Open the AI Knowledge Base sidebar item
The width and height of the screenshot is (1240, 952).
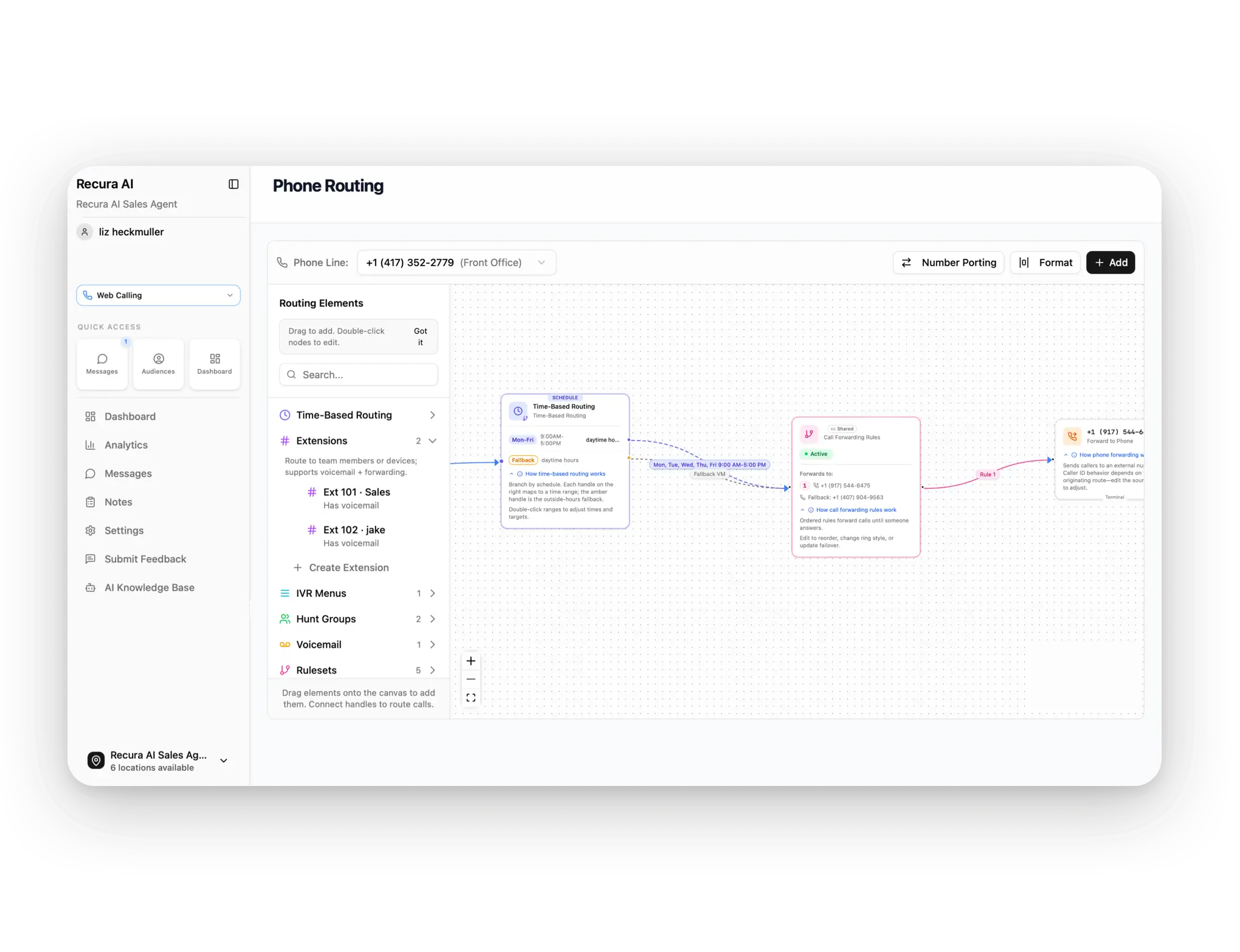149,588
